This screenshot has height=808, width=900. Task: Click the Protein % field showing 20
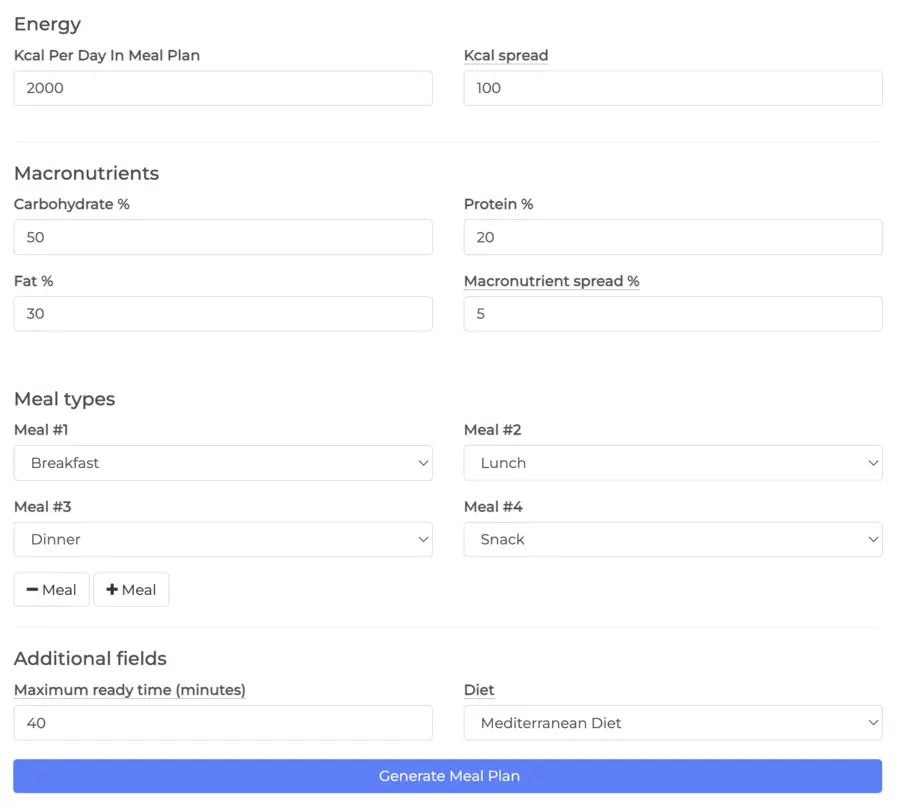click(672, 237)
